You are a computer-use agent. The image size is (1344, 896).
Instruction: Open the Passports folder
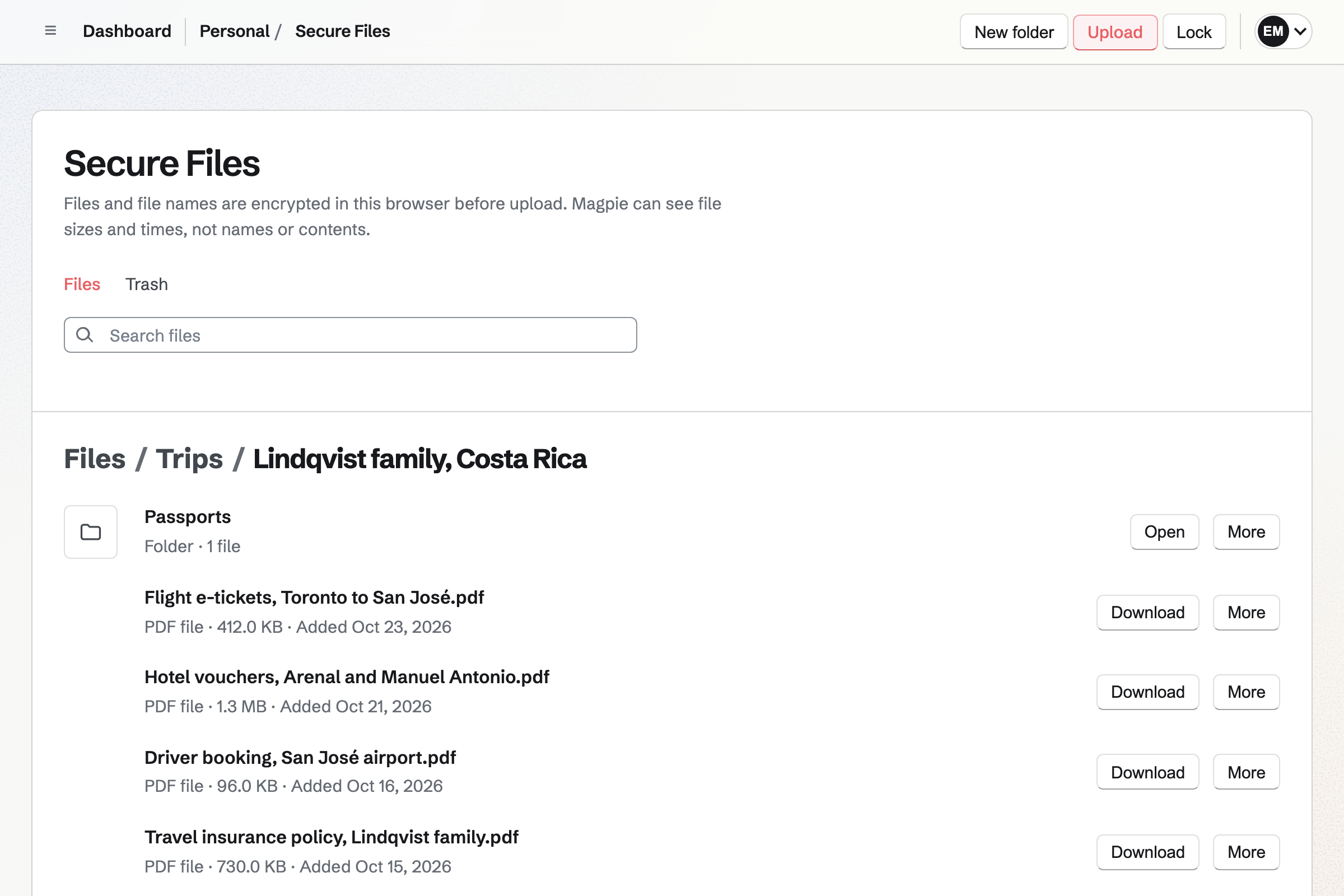pos(1164,532)
